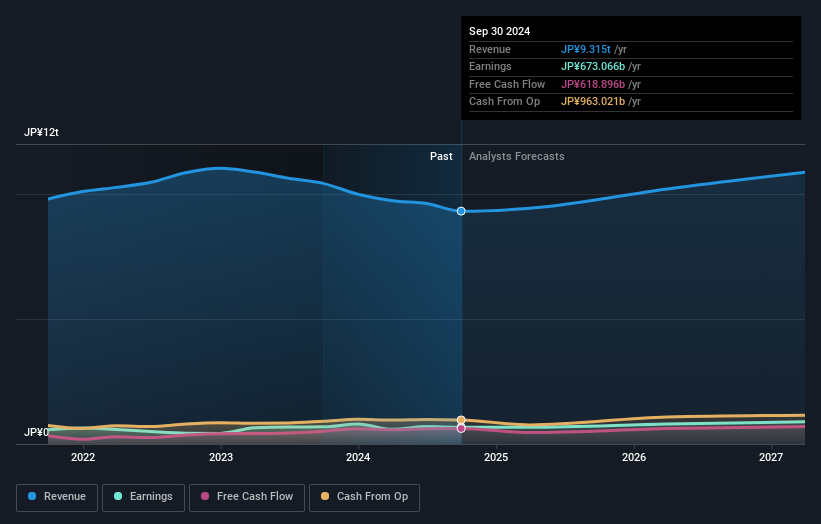
Task: Click the 2022 x-axis label
Action: [83, 458]
